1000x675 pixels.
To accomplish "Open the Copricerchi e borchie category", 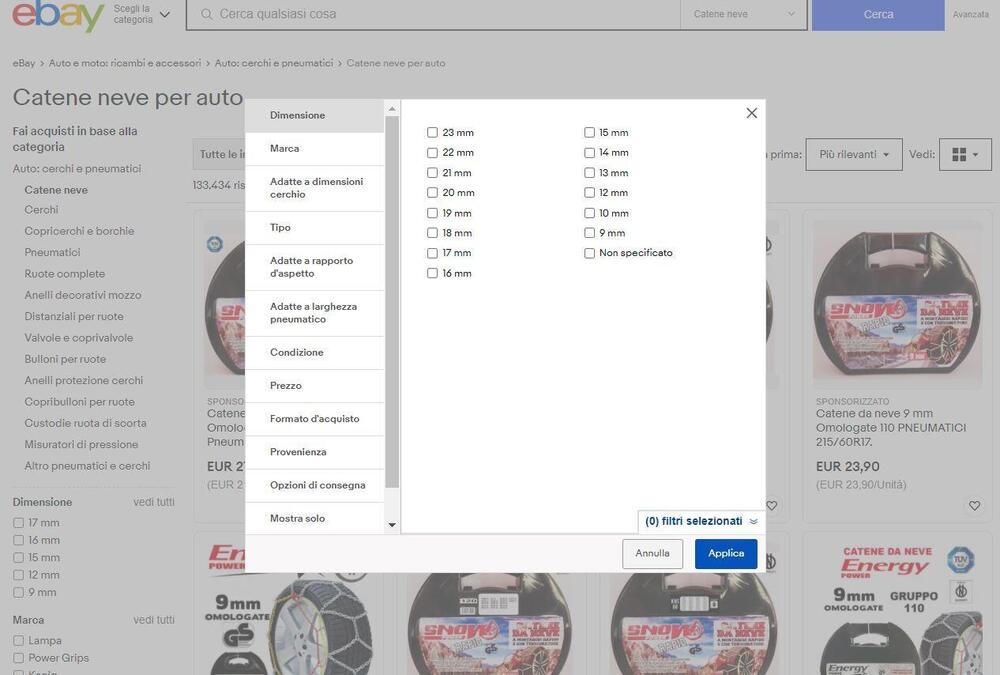I will tap(79, 231).
